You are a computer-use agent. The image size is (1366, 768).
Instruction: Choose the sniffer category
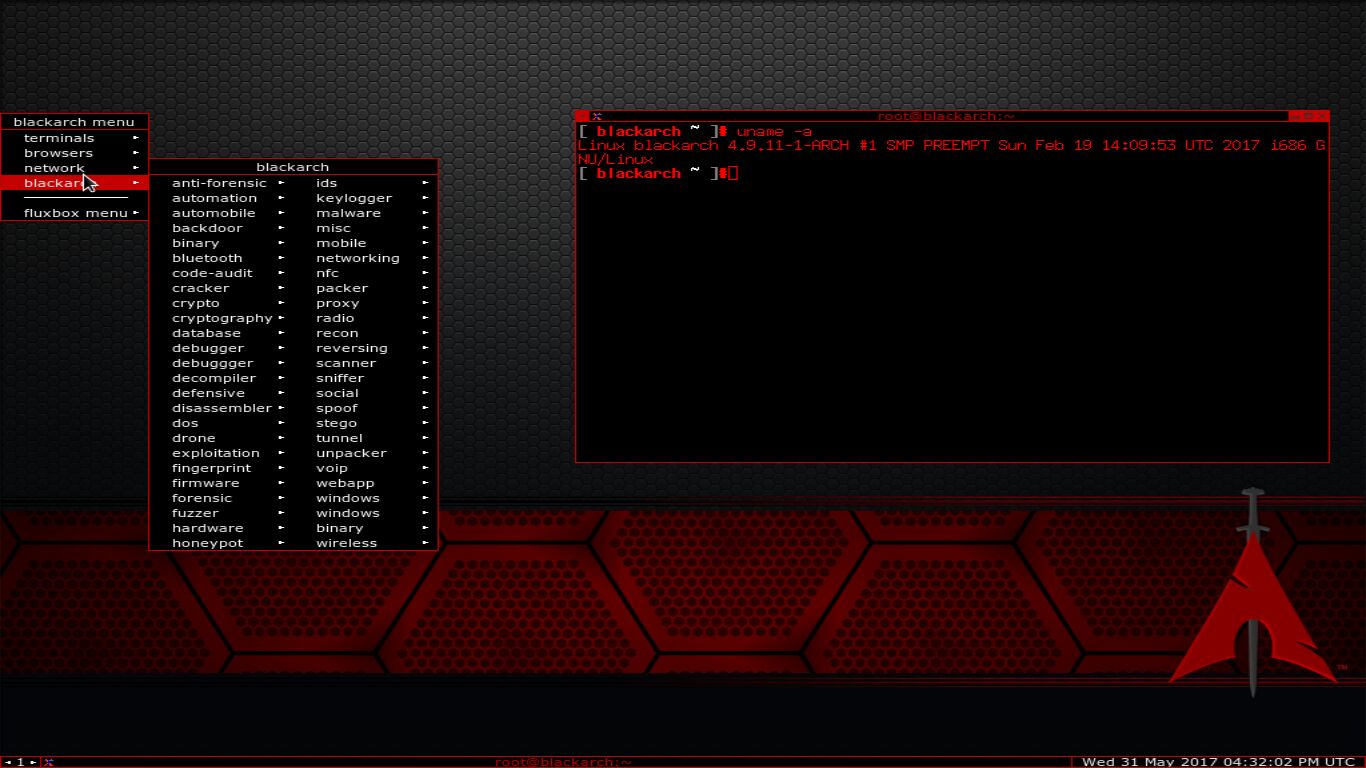click(x=340, y=378)
